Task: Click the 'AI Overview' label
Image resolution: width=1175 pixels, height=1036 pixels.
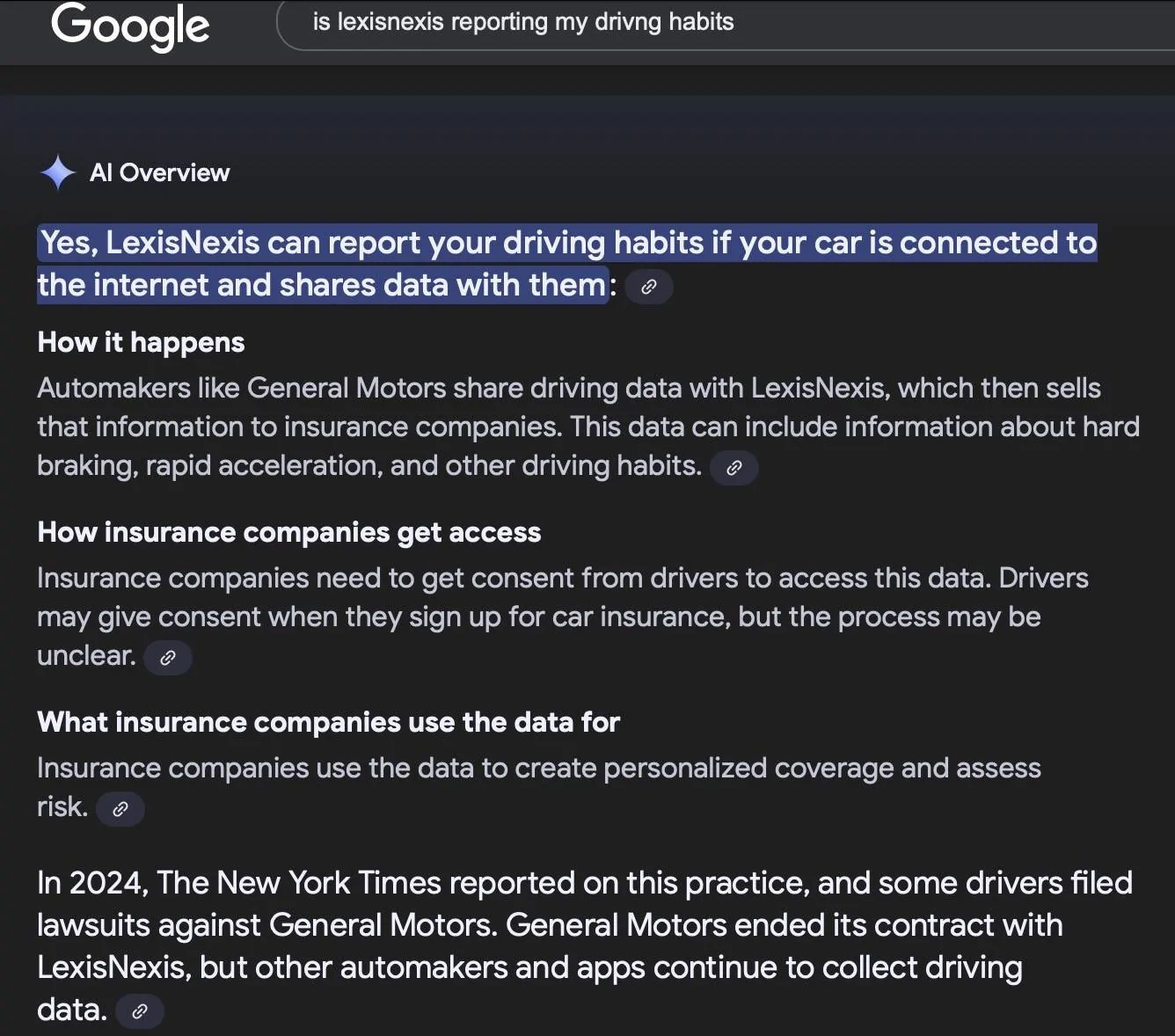Action: [159, 172]
